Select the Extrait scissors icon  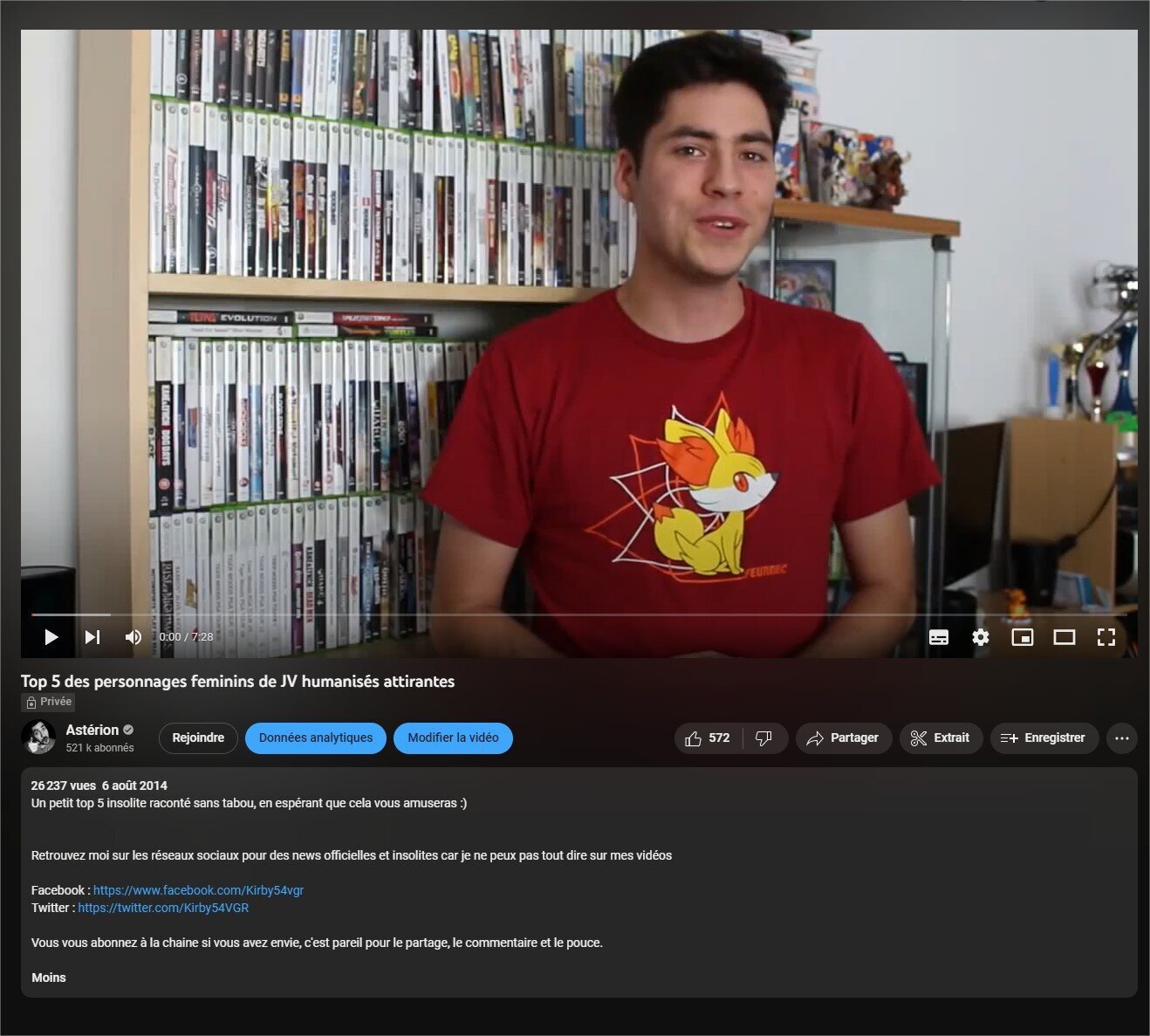(918, 738)
